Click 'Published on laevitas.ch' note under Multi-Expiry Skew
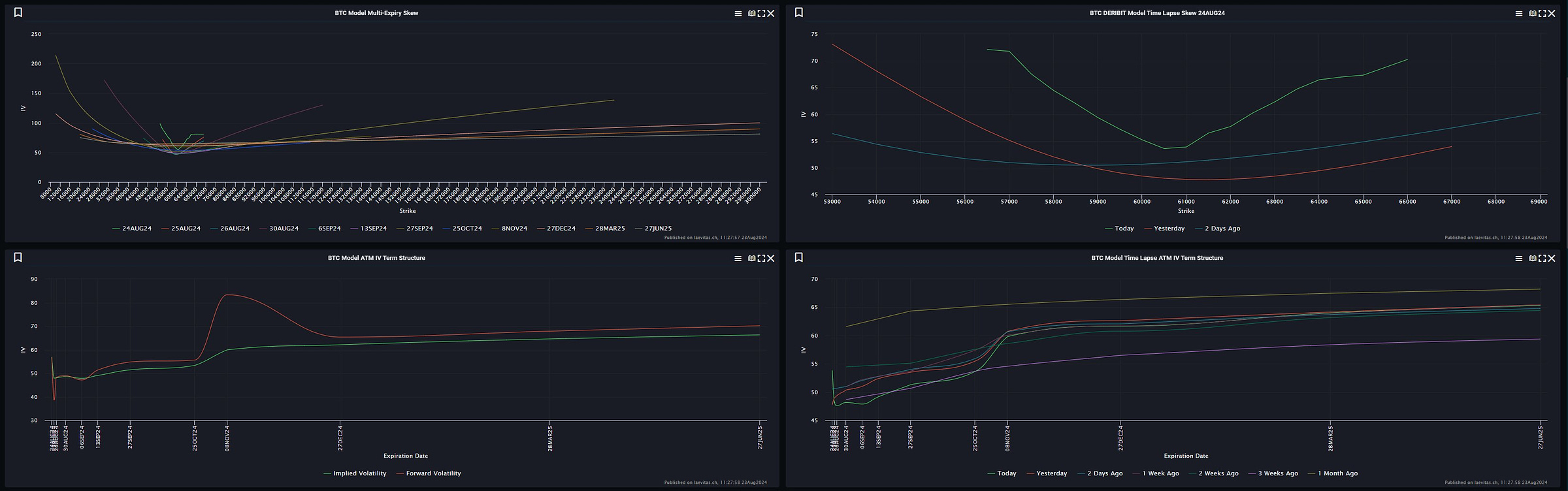The height and width of the screenshot is (491, 1568). [715, 238]
